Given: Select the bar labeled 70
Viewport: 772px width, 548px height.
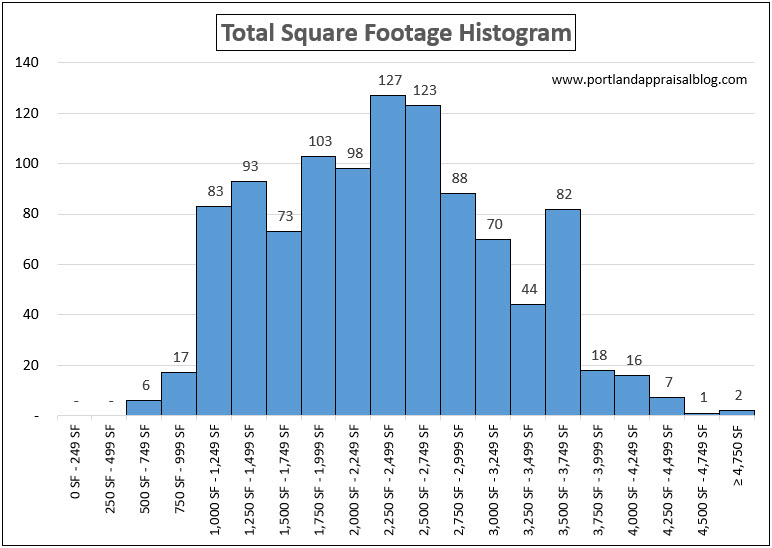Looking at the screenshot, I should [x=493, y=327].
